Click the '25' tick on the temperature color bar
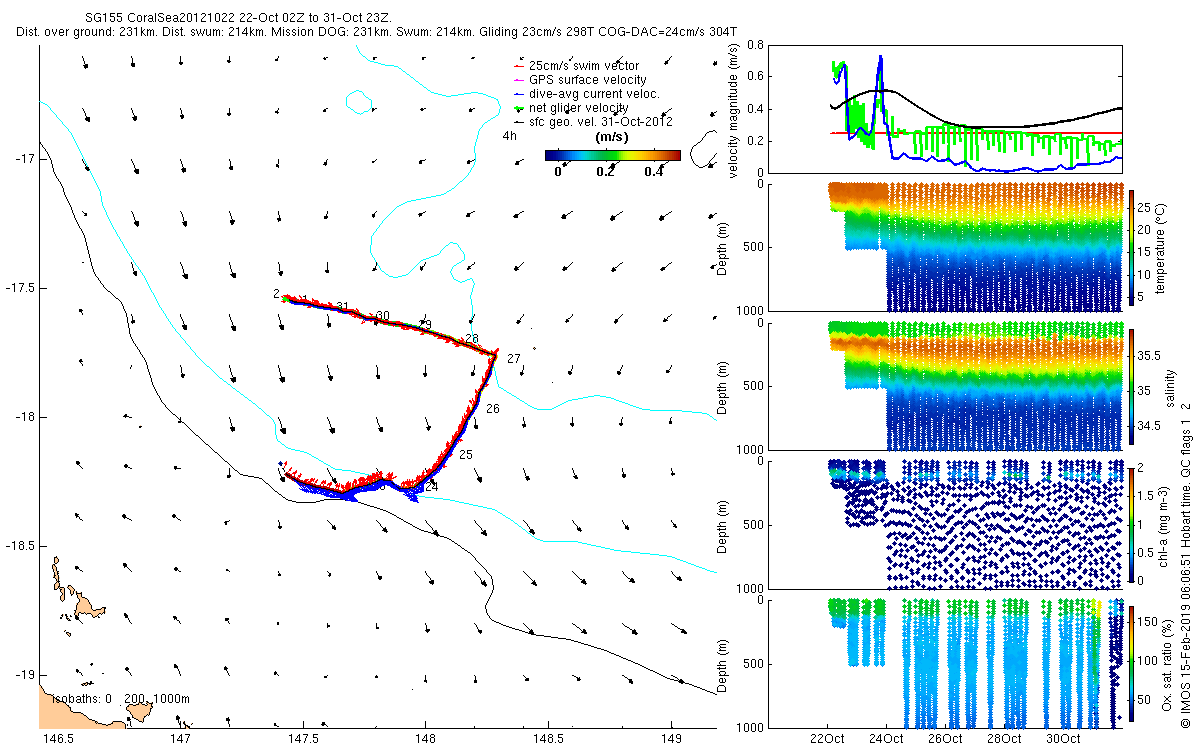This screenshot has width=1200, height=750. [1145, 207]
